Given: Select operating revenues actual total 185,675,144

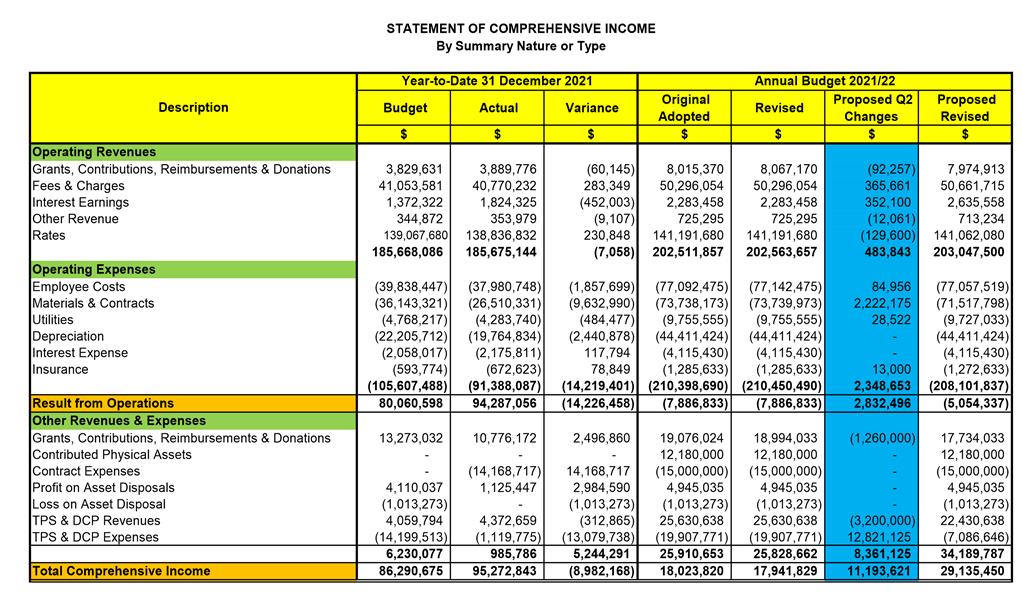Looking at the screenshot, I should 501,252.
